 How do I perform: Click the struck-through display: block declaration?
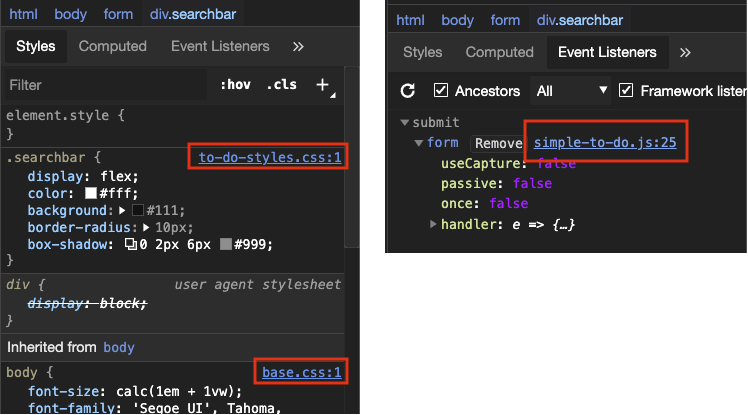click(x=87, y=303)
